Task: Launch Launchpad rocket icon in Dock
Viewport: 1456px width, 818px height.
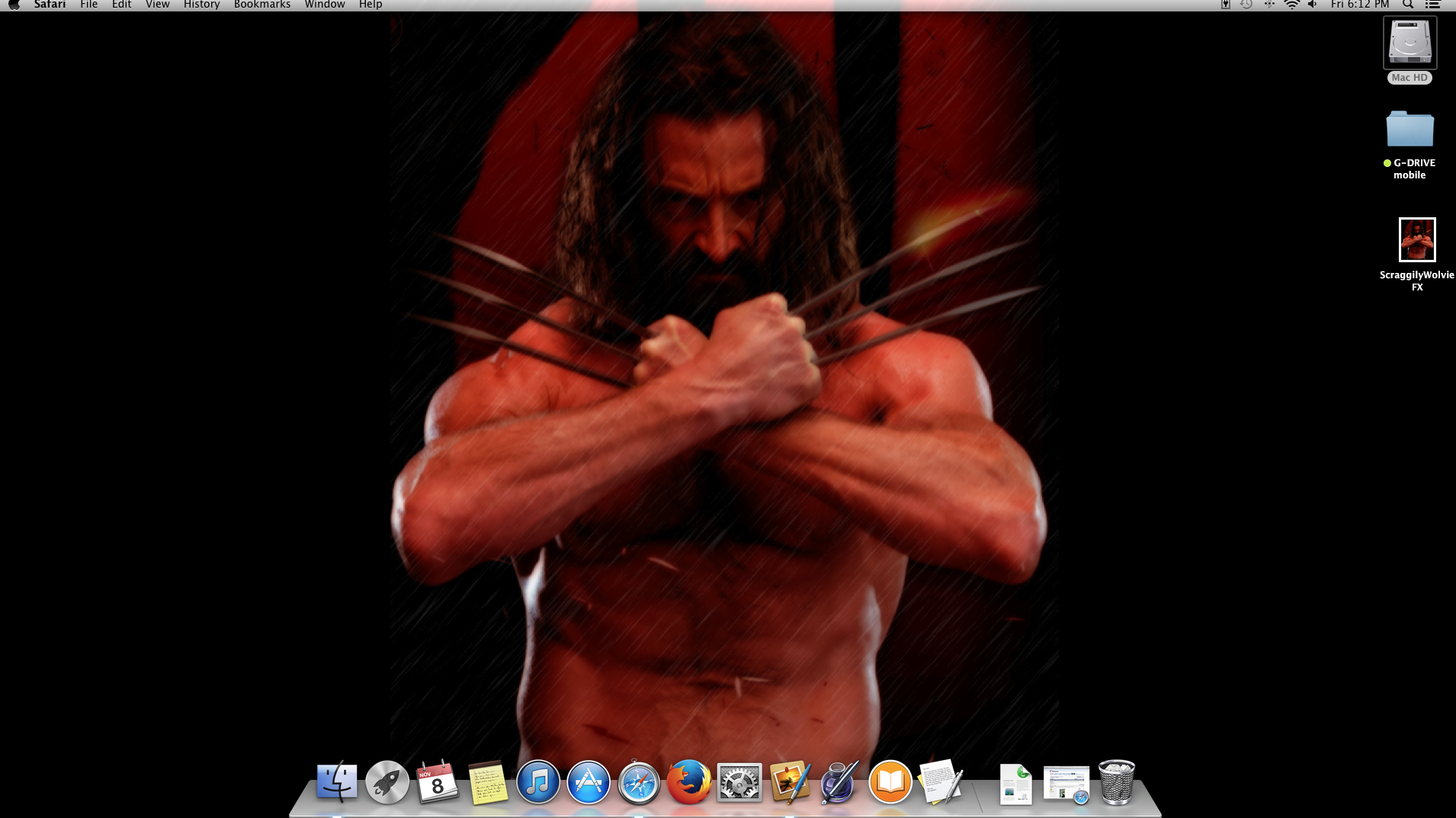Action: tap(387, 781)
